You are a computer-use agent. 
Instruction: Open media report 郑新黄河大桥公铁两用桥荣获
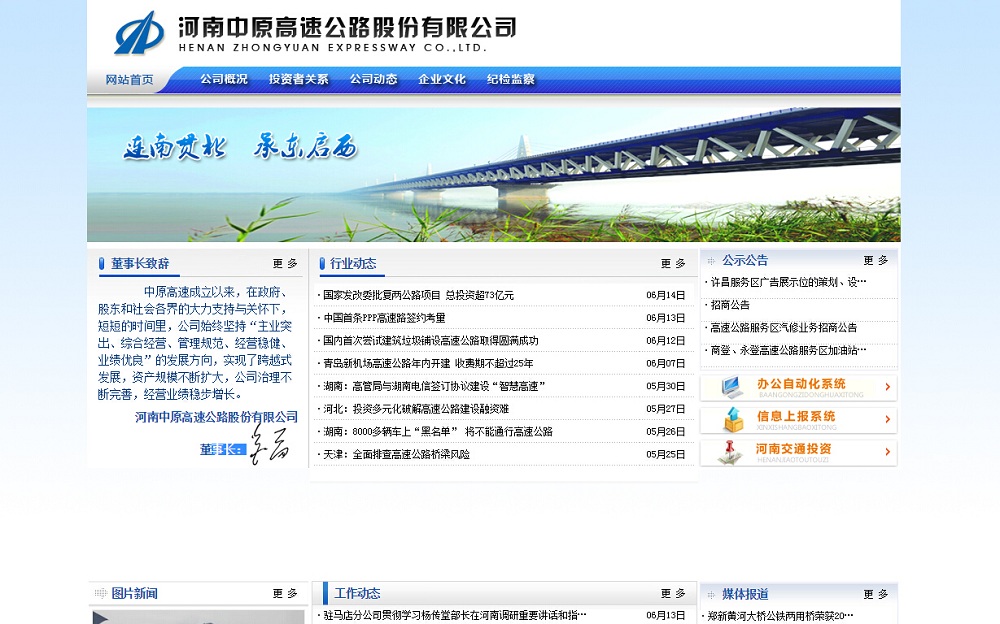point(781,616)
